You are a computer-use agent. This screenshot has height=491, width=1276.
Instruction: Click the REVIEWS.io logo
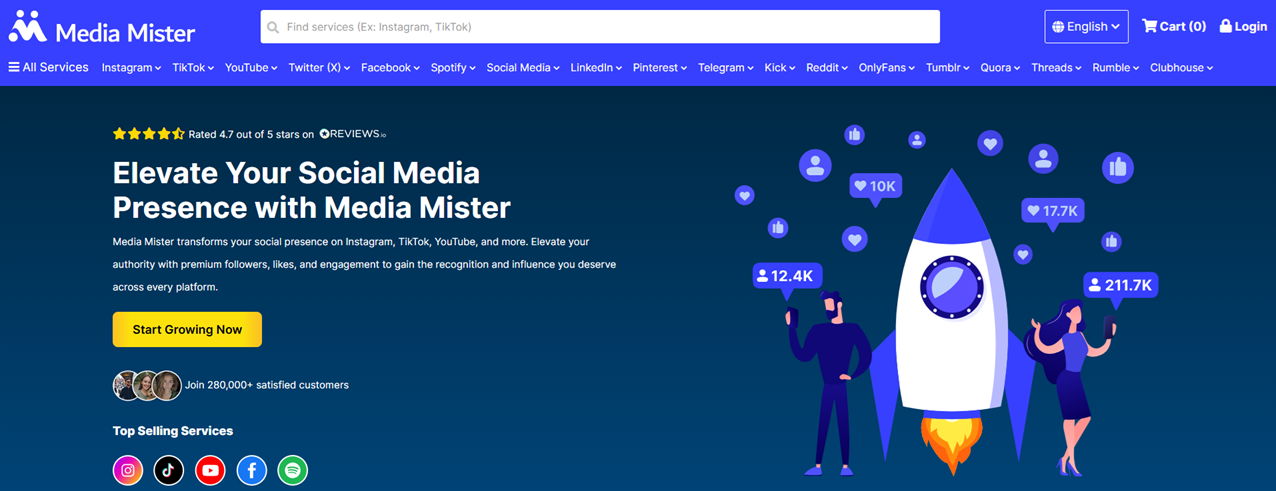pos(352,134)
